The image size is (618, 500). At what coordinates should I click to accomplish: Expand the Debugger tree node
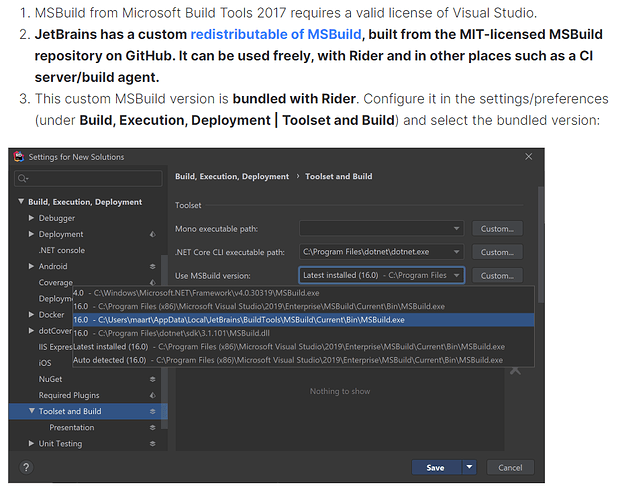click(x=32, y=218)
